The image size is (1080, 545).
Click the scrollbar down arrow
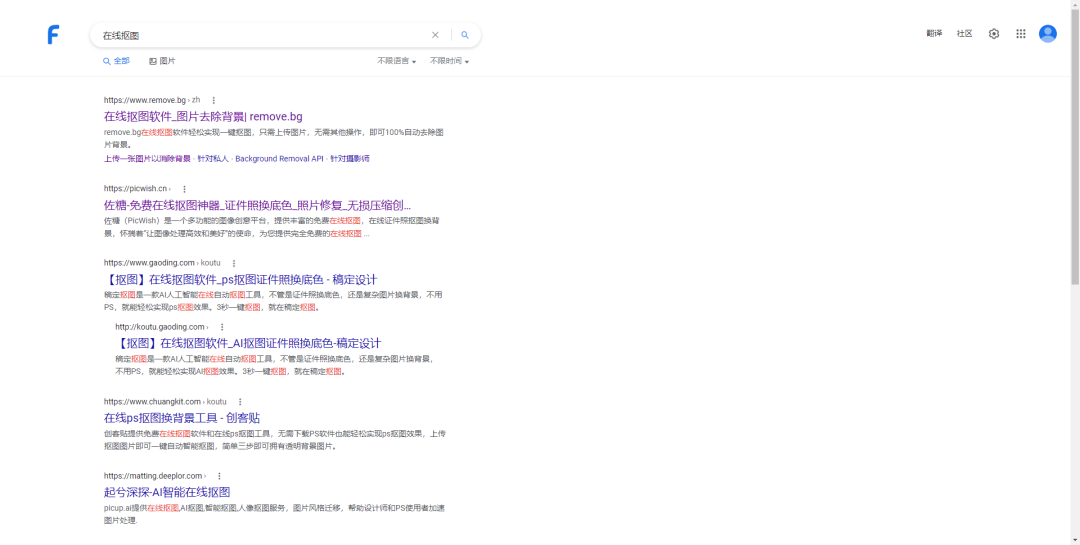click(x=1074, y=541)
